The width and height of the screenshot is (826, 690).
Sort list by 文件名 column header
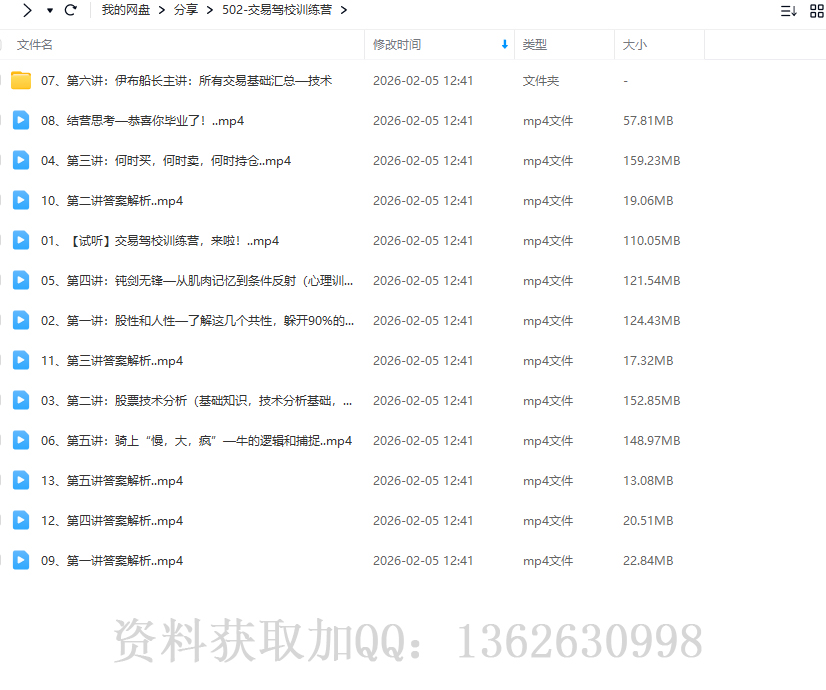35,45
